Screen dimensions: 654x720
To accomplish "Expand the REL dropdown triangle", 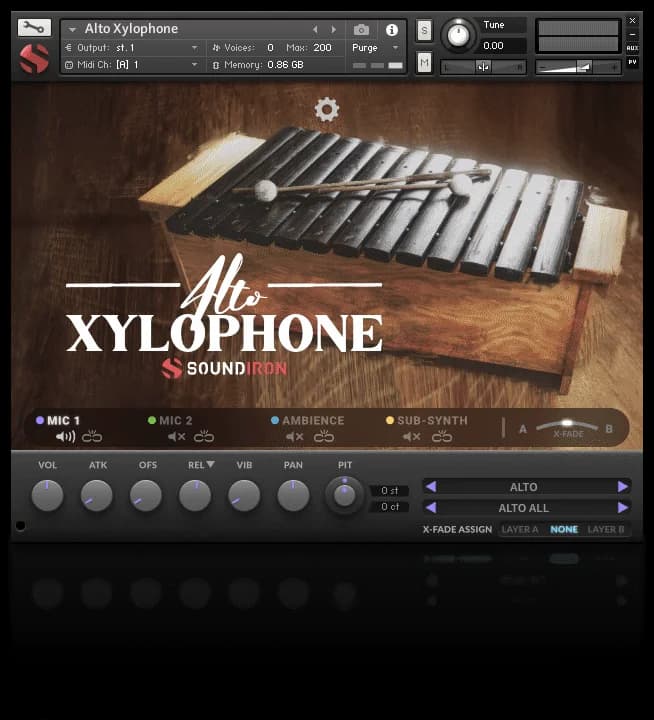I will [x=210, y=464].
